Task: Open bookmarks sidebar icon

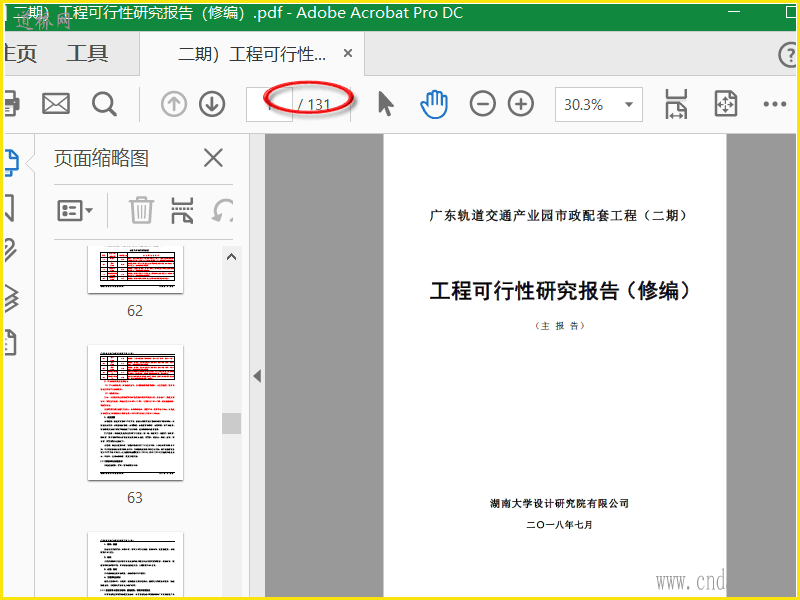Action: click(x=9, y=208)
